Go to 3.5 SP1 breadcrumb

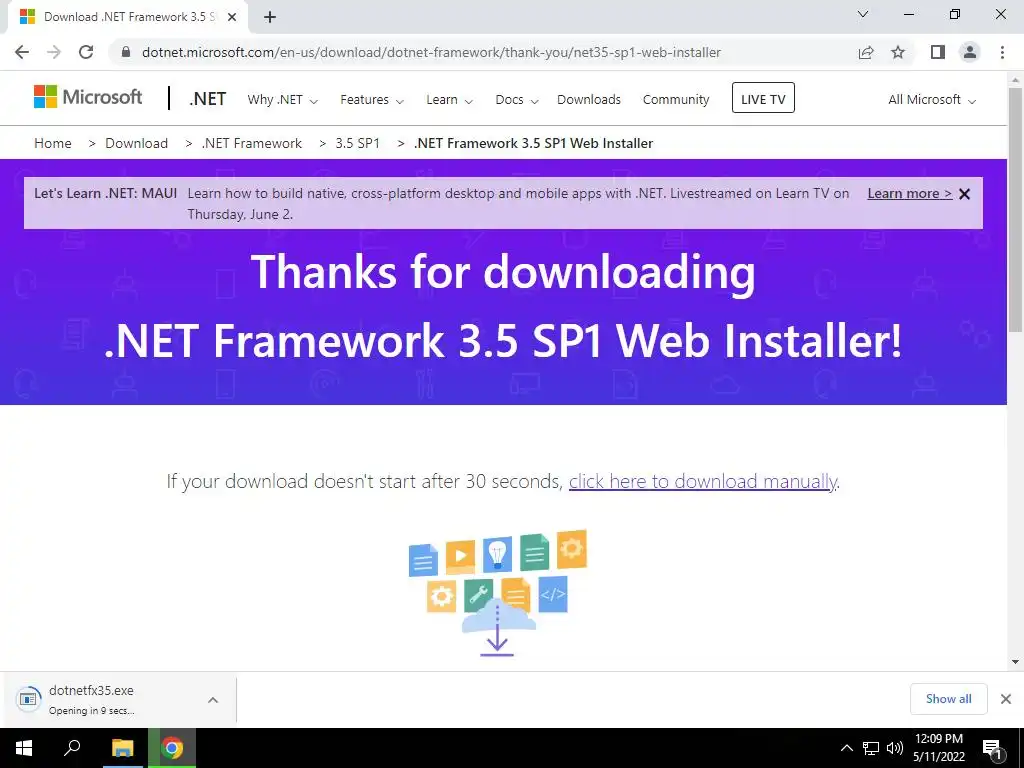[x=357, y=143]
